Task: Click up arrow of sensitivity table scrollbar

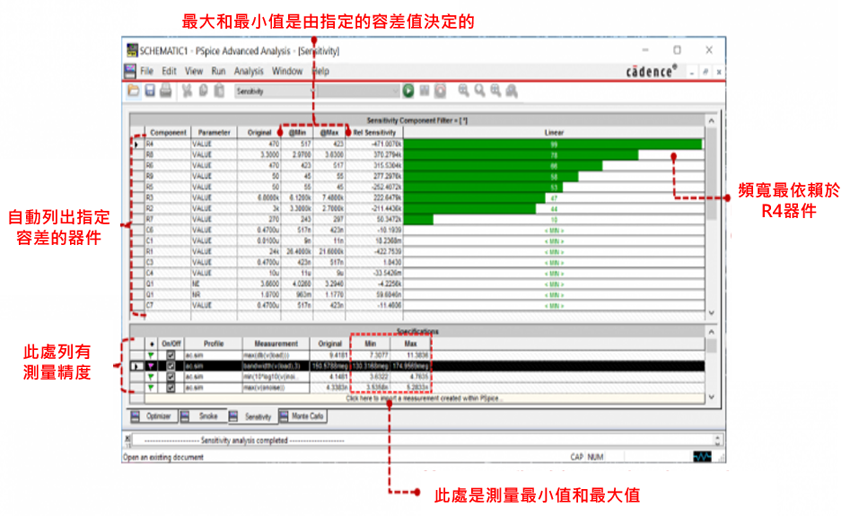Action: pyautogui.click(x=711, y=120)
